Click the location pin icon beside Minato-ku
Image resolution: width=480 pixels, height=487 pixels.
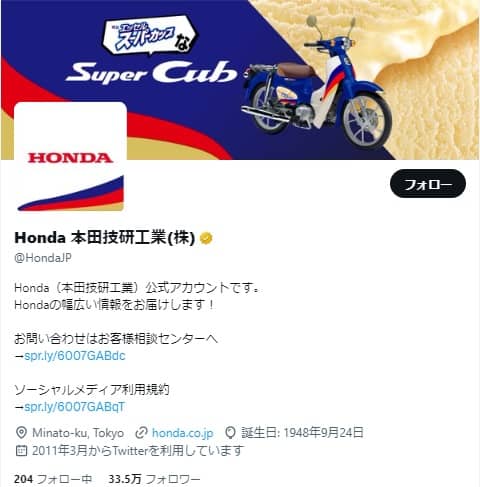click(21, 433)
